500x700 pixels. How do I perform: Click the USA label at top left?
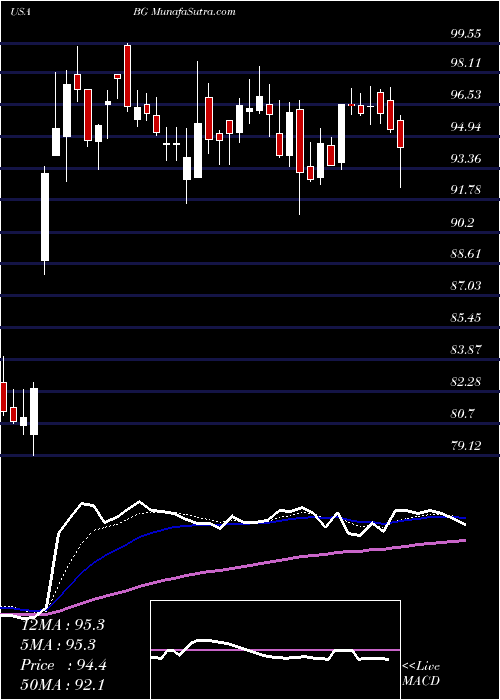[x=20, y=12]
